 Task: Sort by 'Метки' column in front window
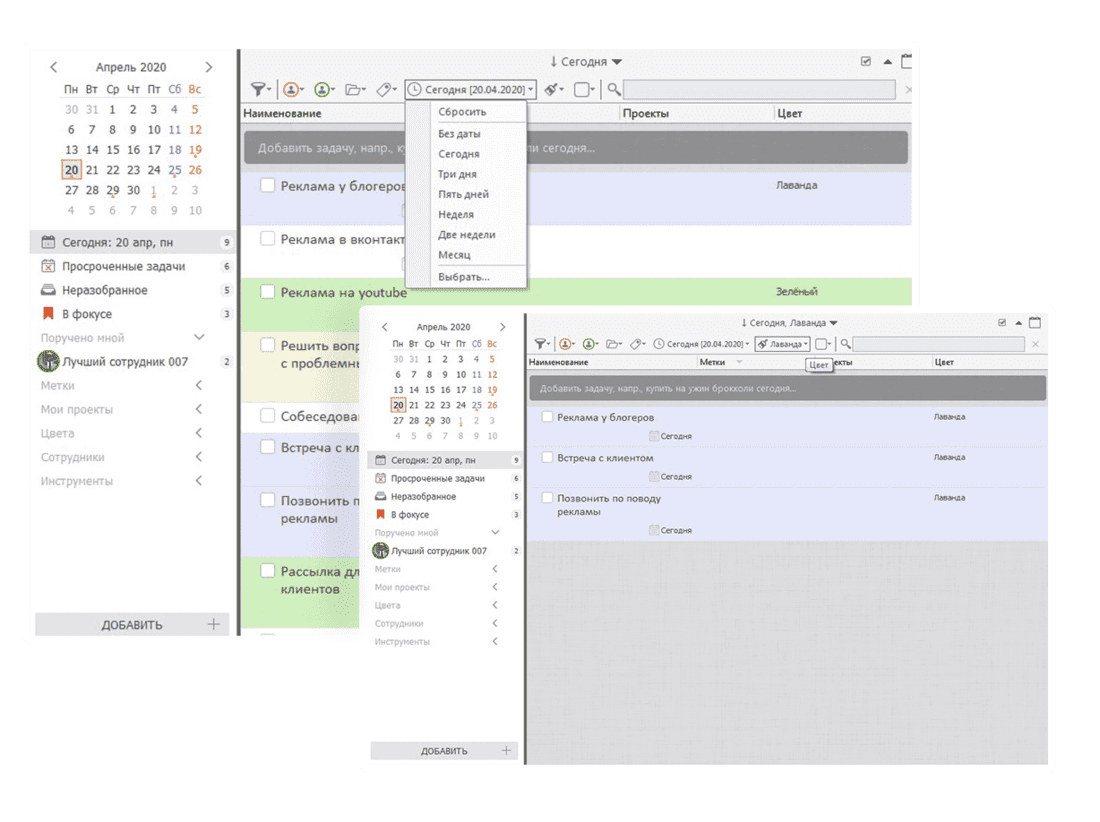712,362
